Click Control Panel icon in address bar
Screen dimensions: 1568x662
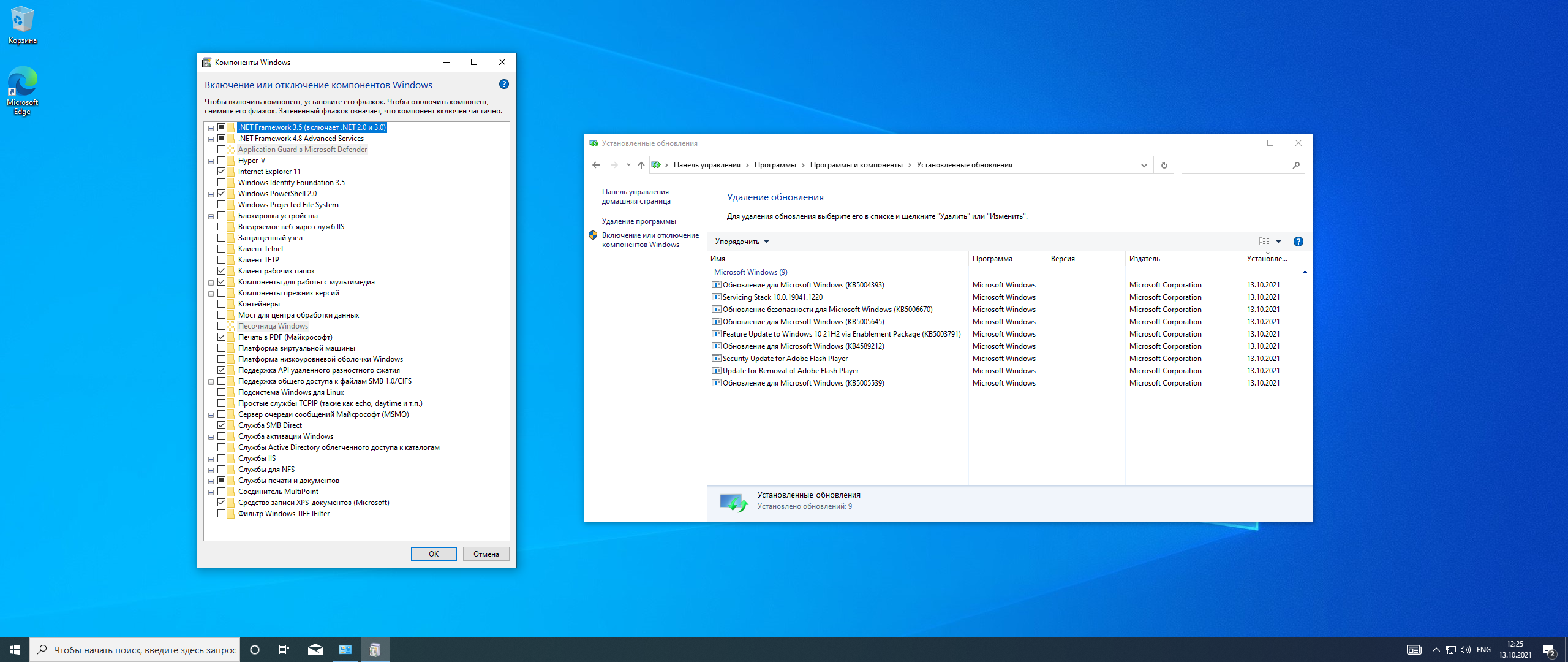coord(656,165)
